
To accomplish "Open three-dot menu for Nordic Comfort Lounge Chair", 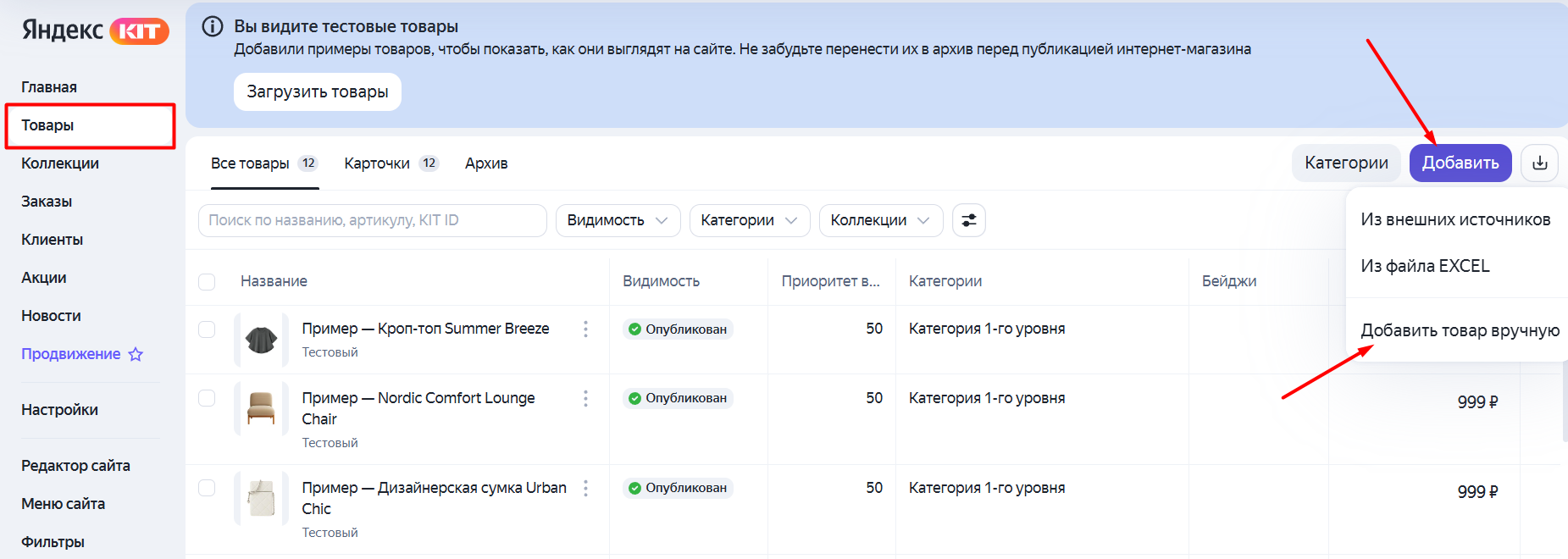I will pyautogui.click(x=585, y=398).
